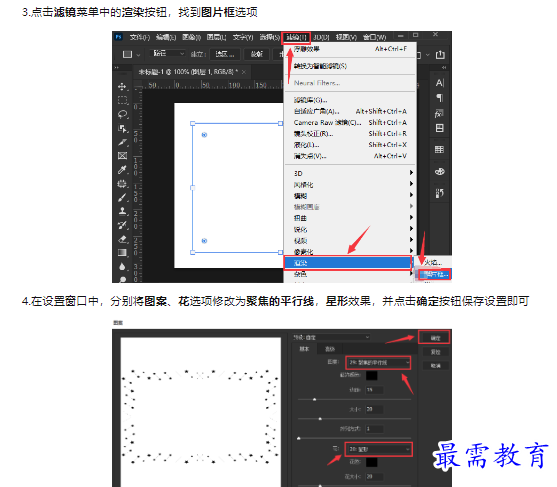
Task: Choose the highlighted 图片框... submenu entry
Action: tap(434, 274)
